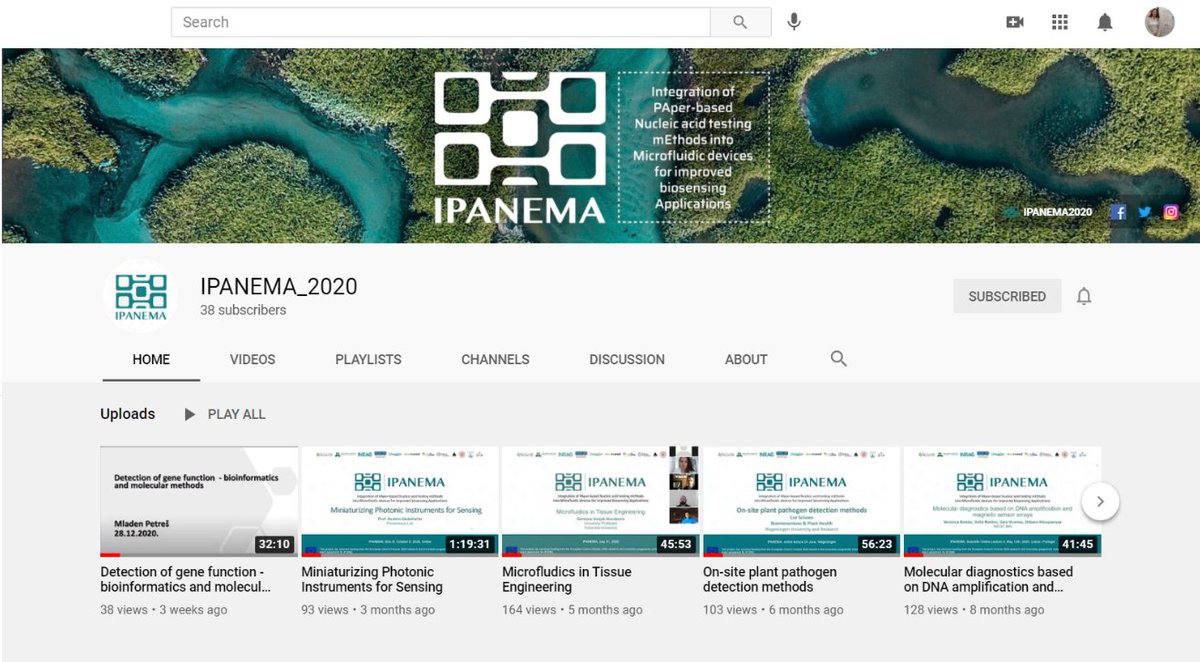Screen dimensions: 1200x662
Task: Toggle the subscription notification bell
Action: 1084,296
